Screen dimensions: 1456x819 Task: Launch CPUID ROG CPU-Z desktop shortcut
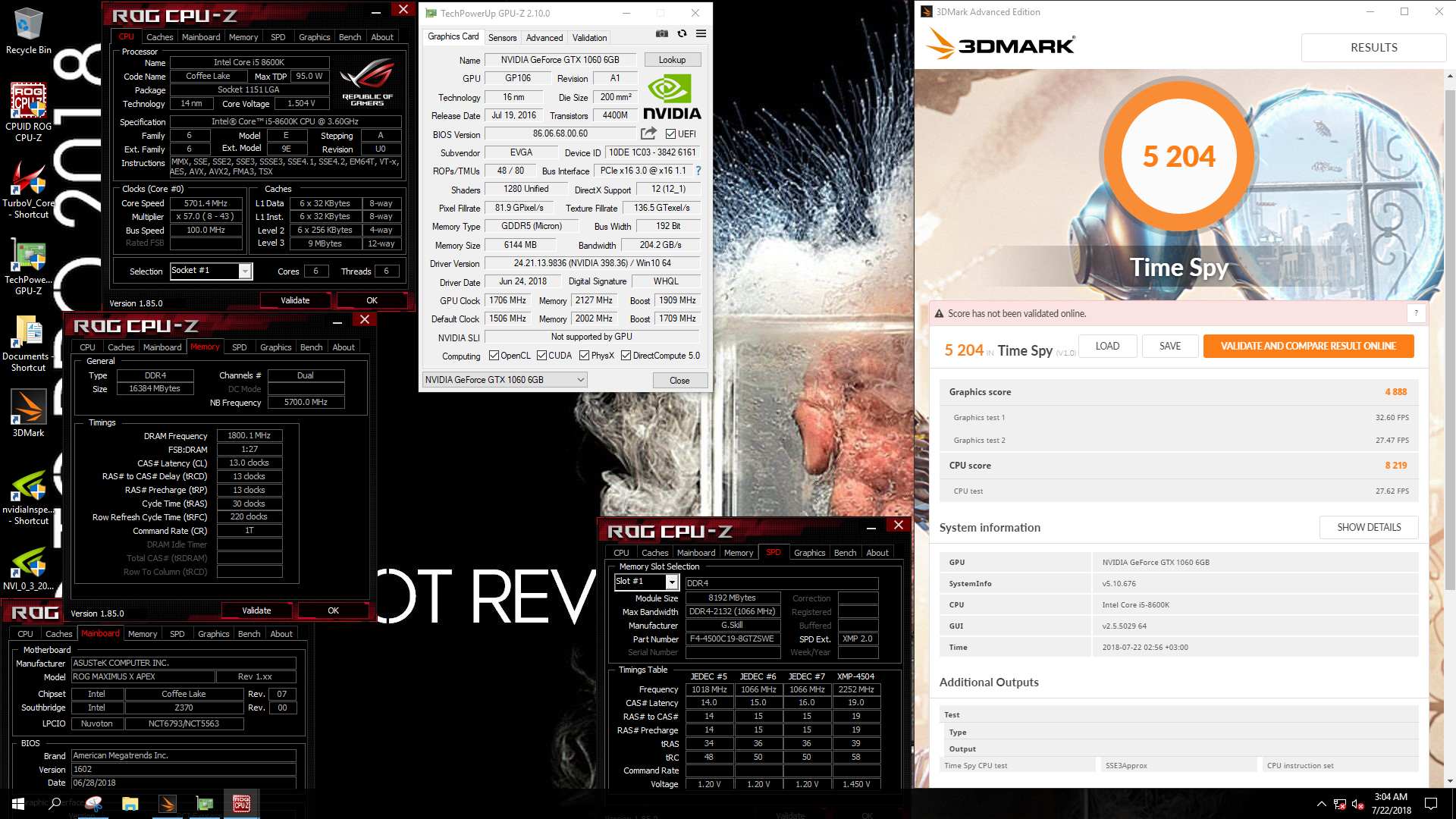(x=28, y=112)
